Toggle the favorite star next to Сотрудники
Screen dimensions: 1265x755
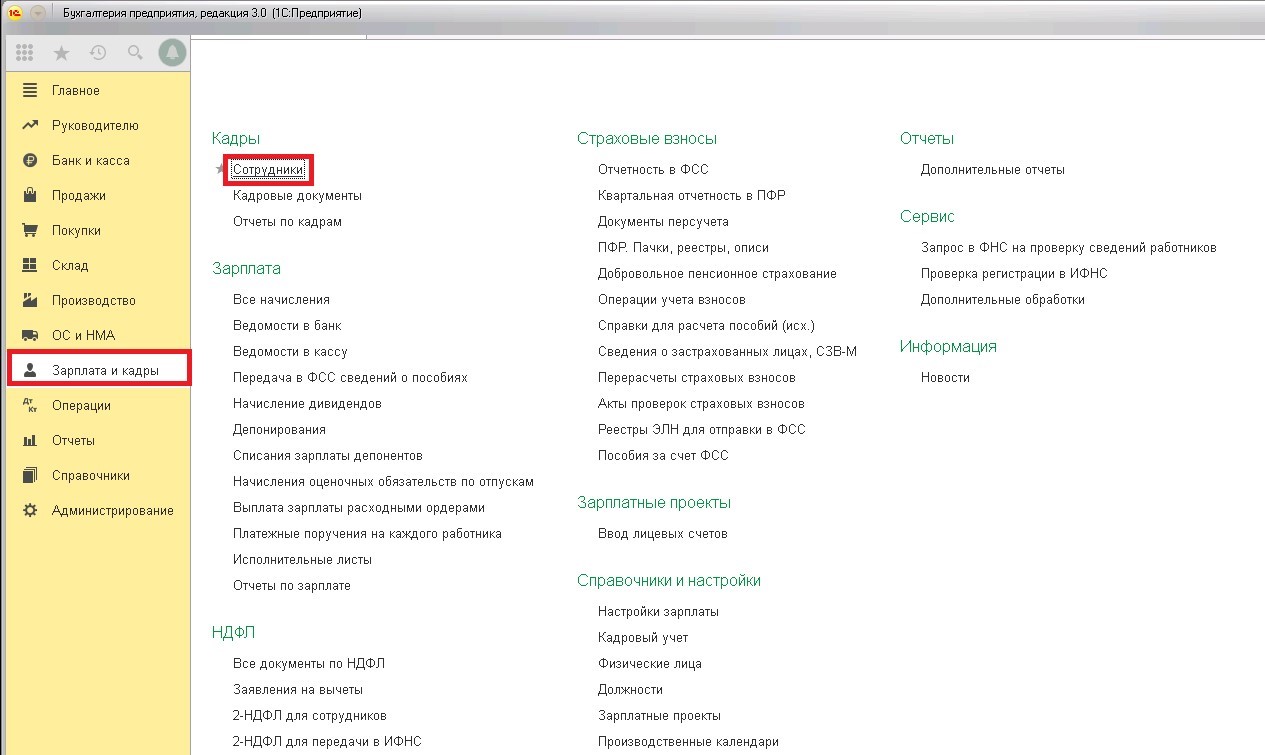coord(222,170)
